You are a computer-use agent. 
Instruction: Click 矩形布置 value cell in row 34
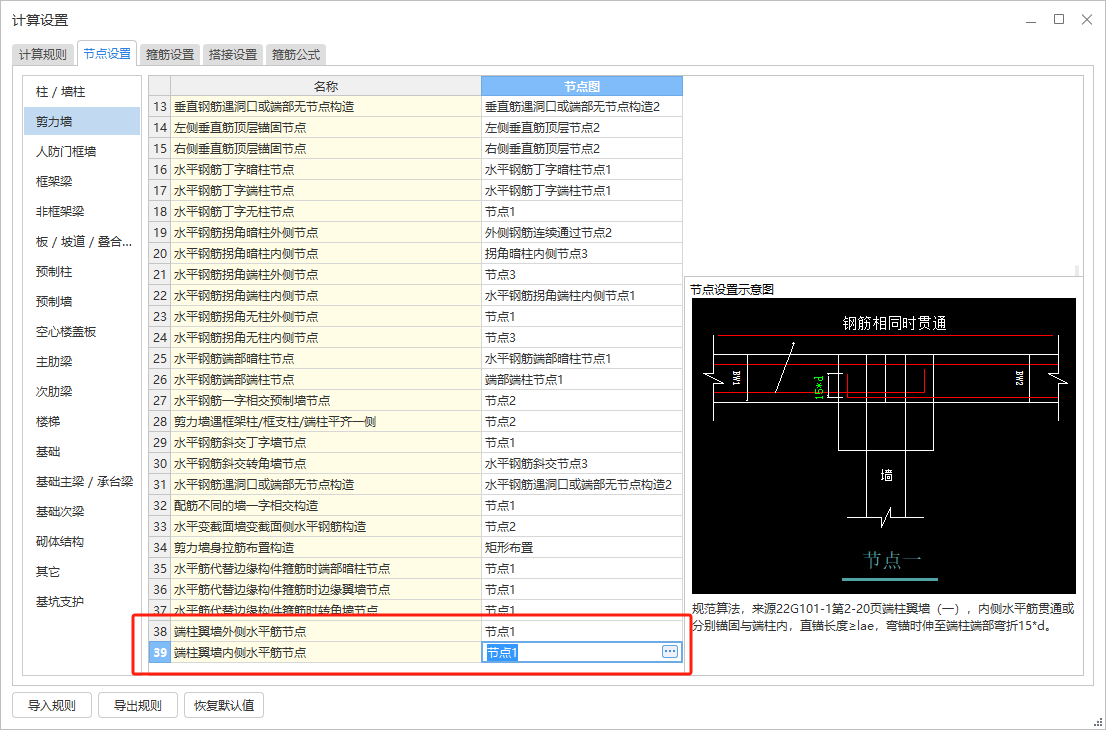point(582,547)
